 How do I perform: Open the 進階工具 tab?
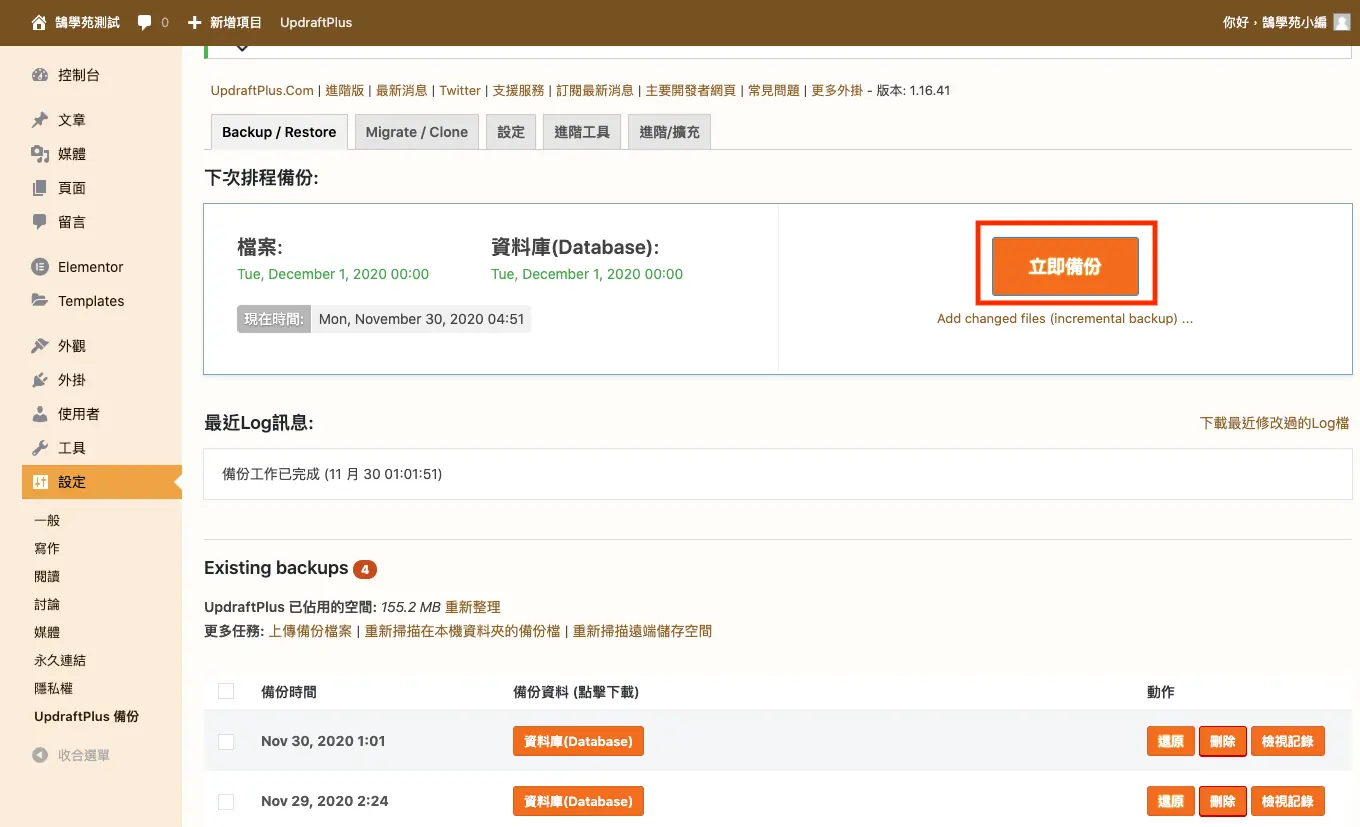[582, 132]
